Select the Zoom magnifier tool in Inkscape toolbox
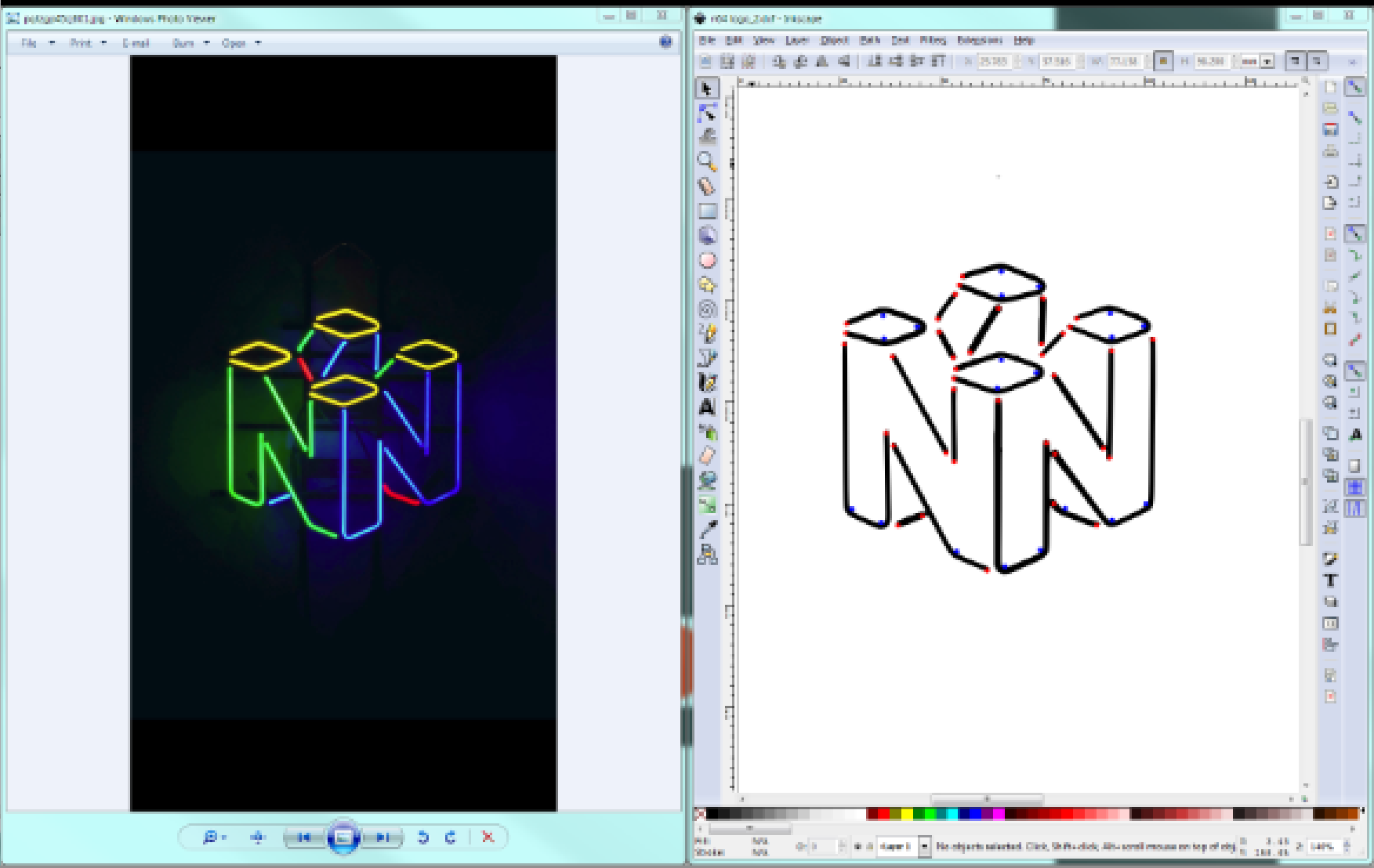 coord(707,161)
